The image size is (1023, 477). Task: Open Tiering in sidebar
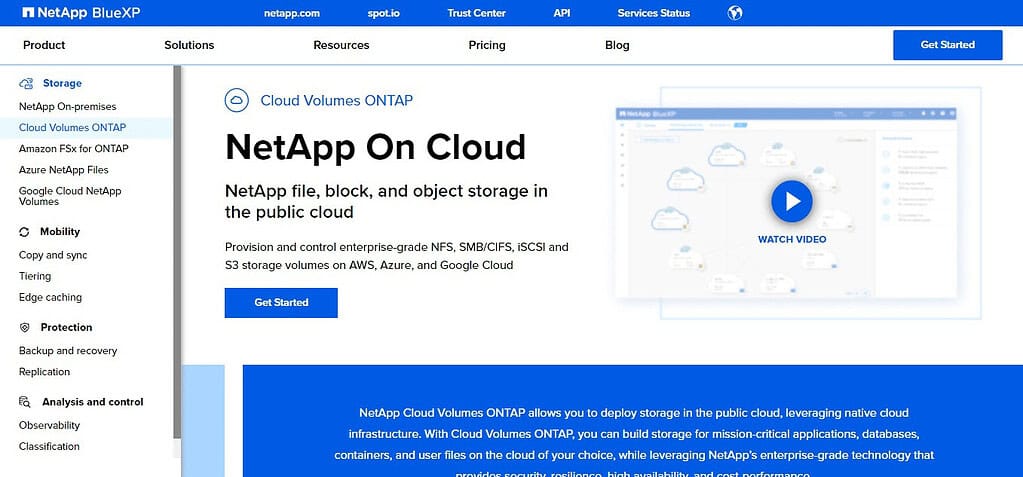coord(35,276)
